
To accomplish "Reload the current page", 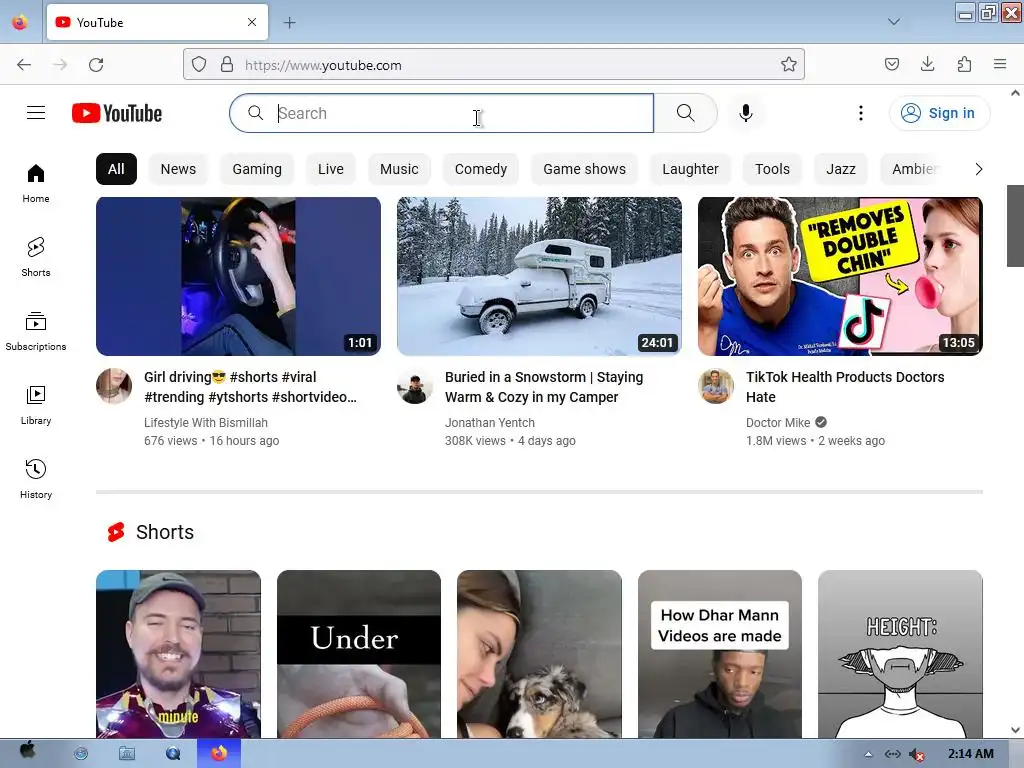I will (96, 65).
